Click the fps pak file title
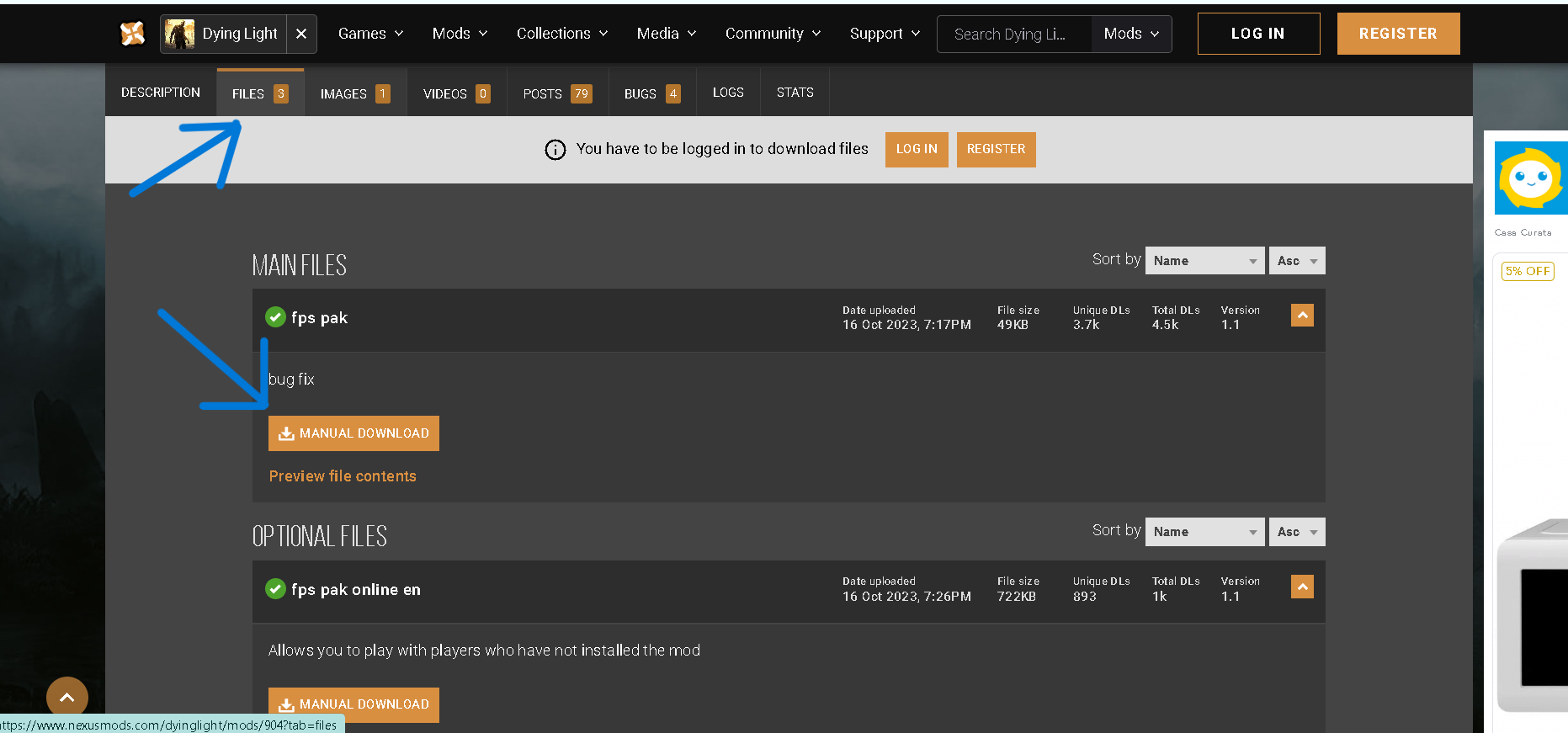 tap(319, 318)
